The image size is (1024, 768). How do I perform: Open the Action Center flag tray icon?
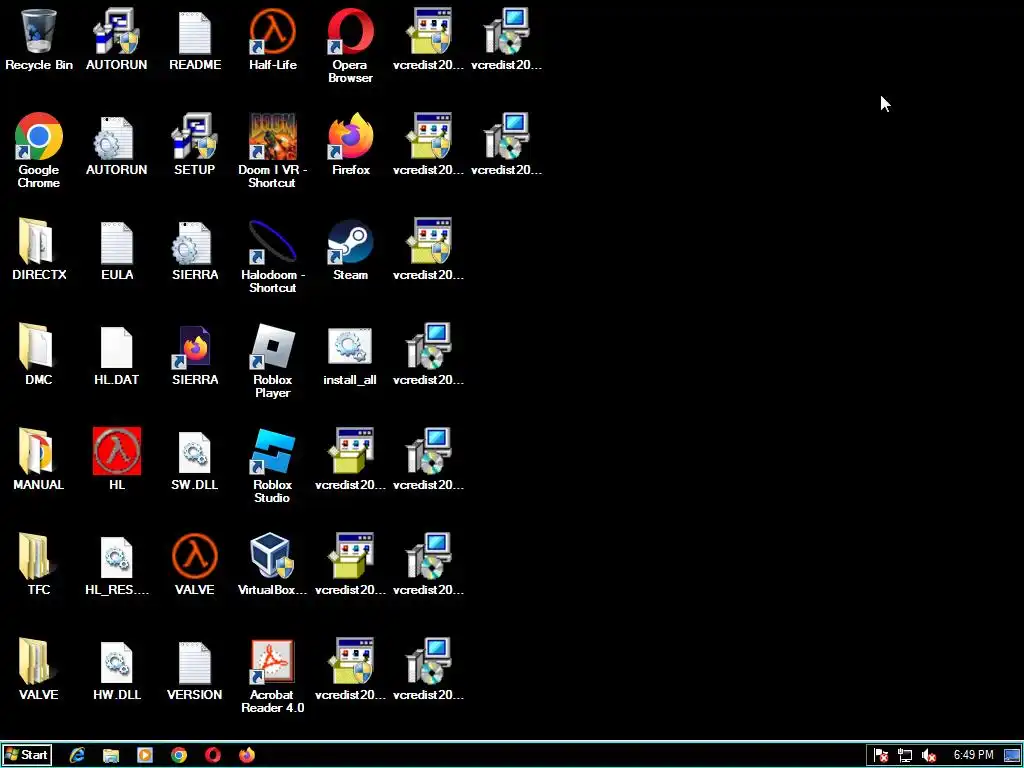[880, 756]
